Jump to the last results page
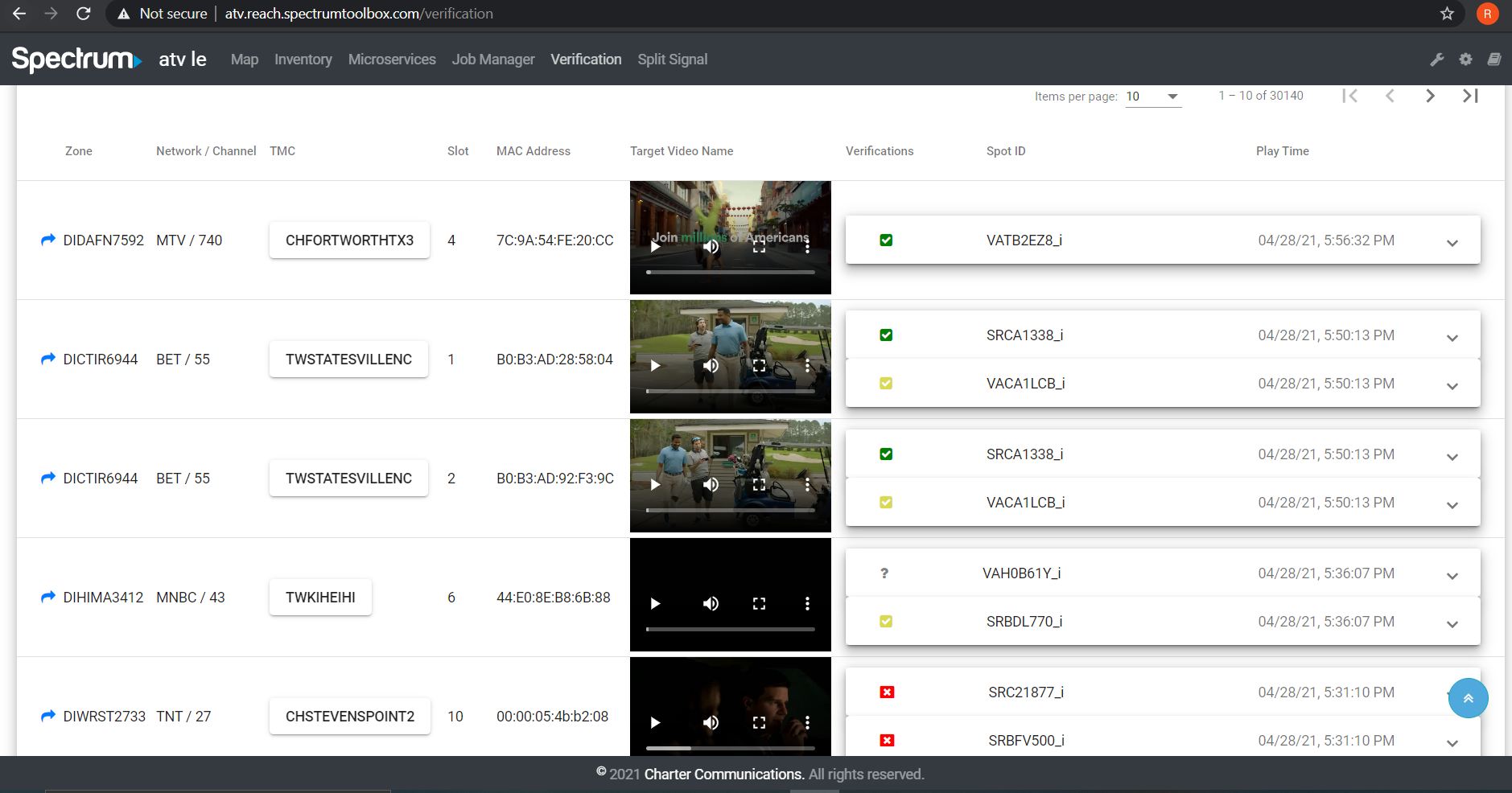 (x=1470, y=96)
